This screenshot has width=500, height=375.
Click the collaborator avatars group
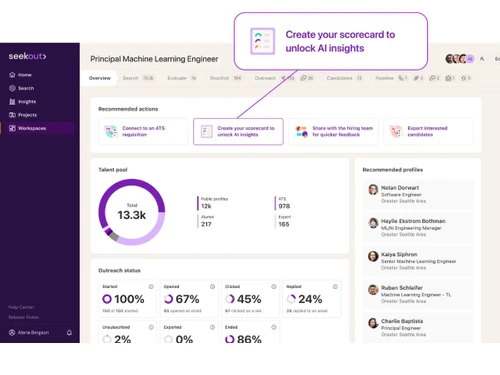(x=459, y=59)
